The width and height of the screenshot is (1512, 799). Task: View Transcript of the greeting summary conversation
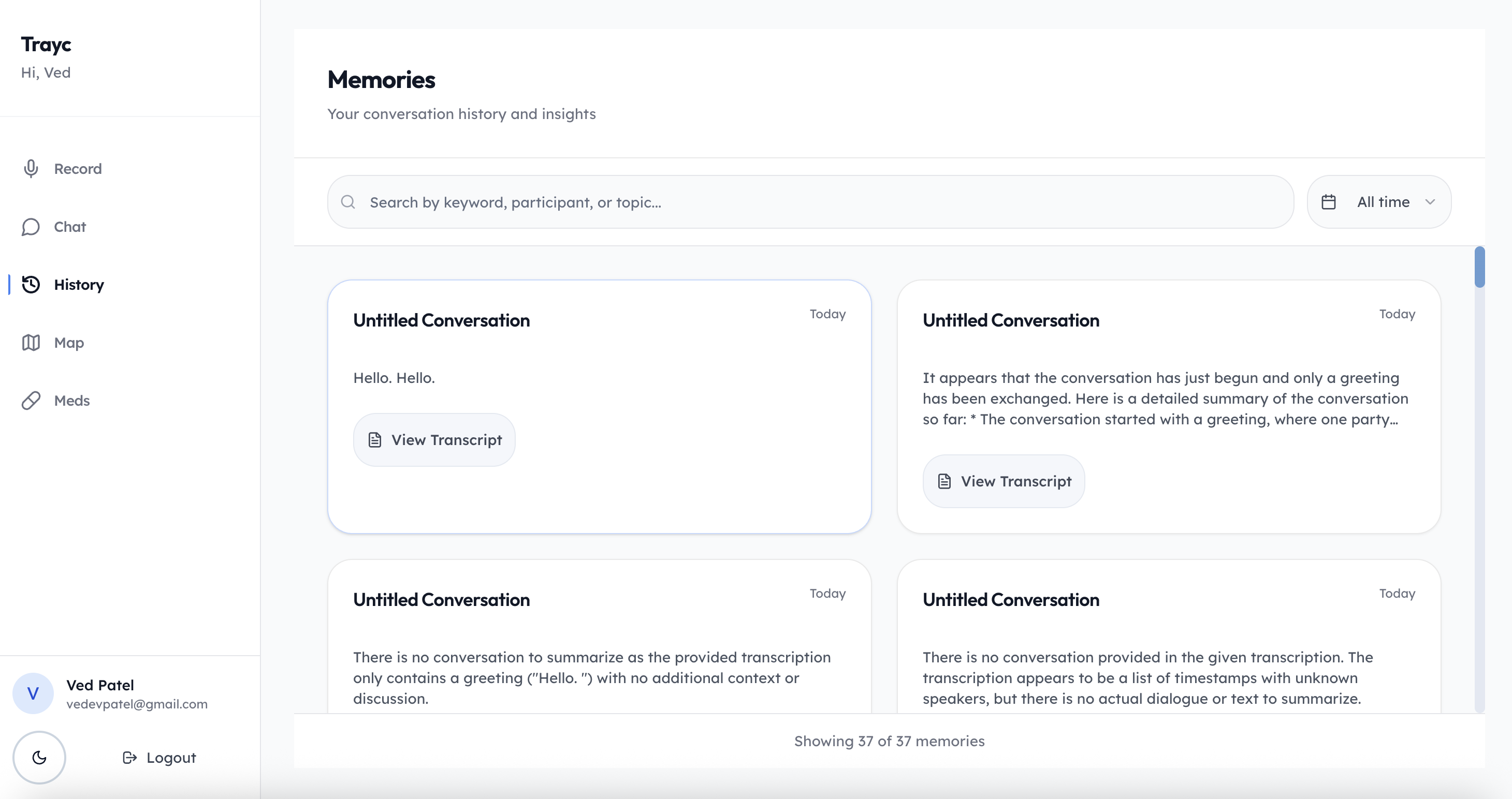tap(1004, 481)
